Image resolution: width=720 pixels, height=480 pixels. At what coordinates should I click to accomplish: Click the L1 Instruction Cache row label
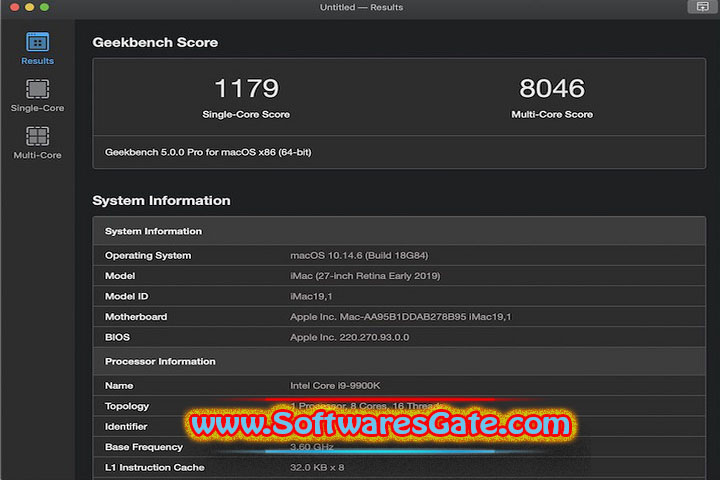point(155,467)
